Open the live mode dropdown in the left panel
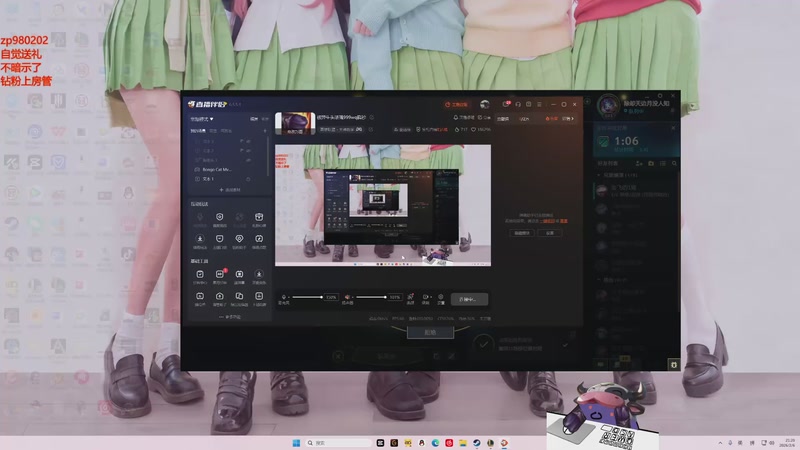800x450 pixels. 202,119
